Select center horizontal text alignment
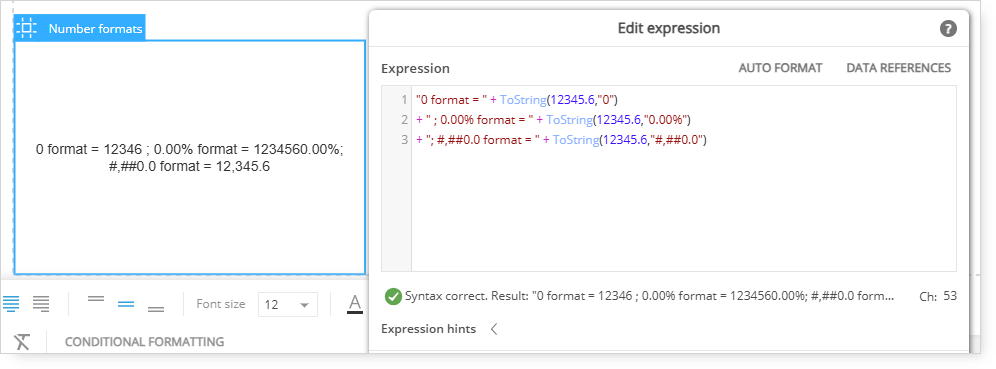Viewport: 996px width, 369px height. tap(11, 304)
